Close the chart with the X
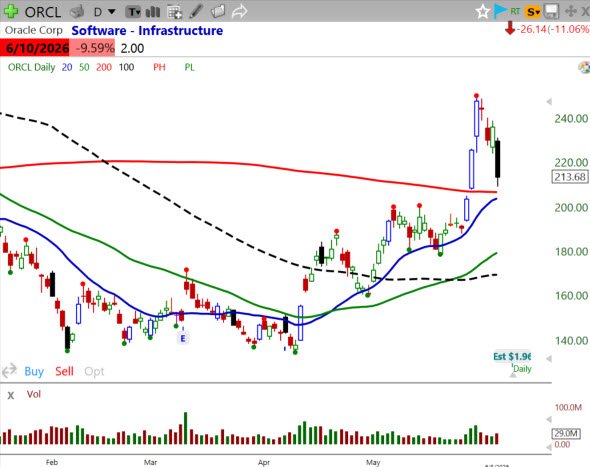 (585, 12)
